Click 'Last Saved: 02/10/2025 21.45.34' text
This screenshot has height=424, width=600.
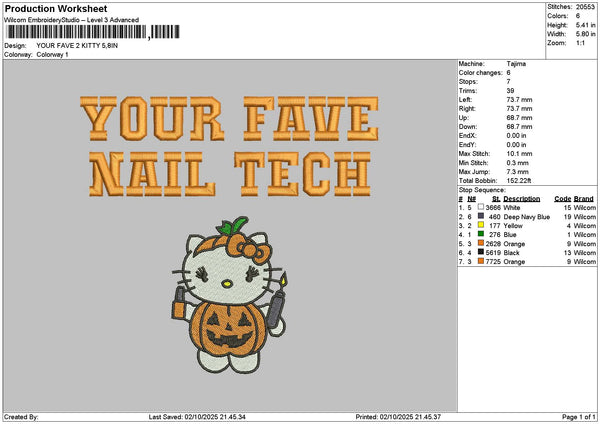[197, 417]
